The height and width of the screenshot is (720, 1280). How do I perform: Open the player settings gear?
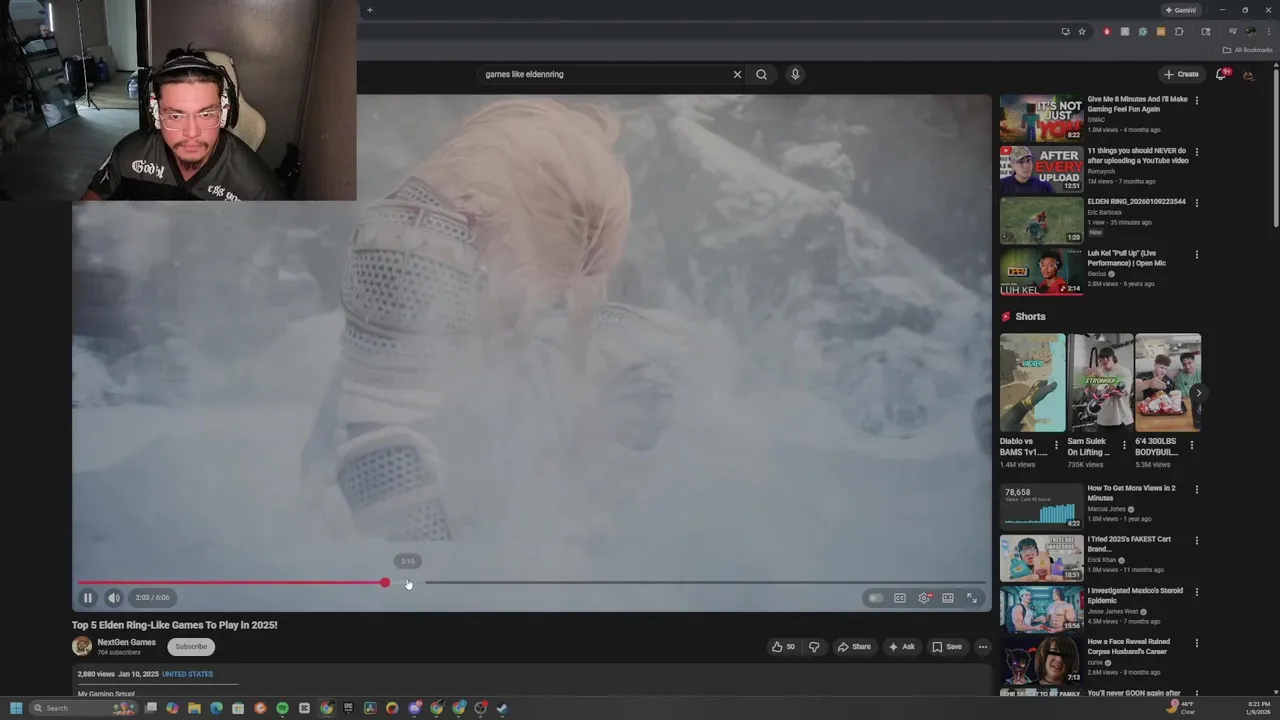point(924,598)
